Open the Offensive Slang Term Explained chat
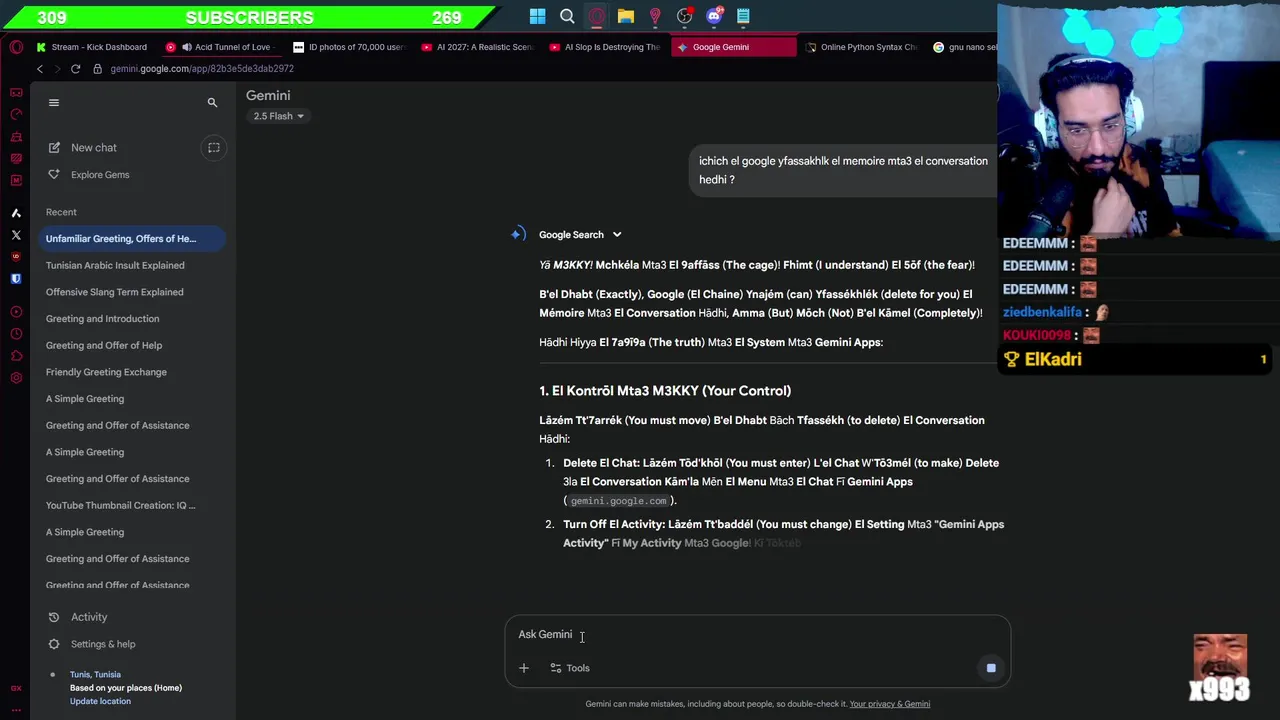Image resolution: width=1280 pixels, height=720 pixels. pos(114,292)
